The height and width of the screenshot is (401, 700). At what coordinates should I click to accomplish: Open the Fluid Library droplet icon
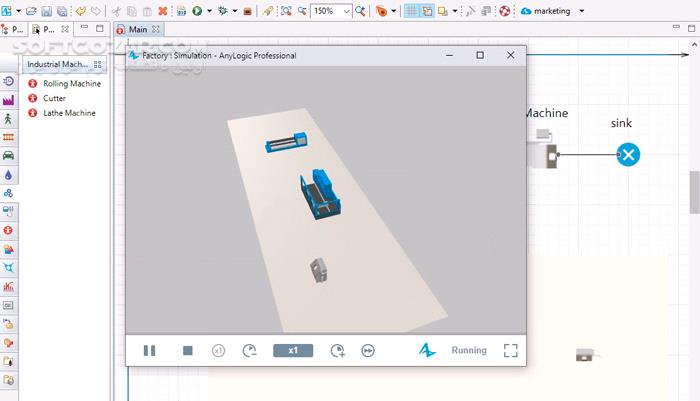8,174
